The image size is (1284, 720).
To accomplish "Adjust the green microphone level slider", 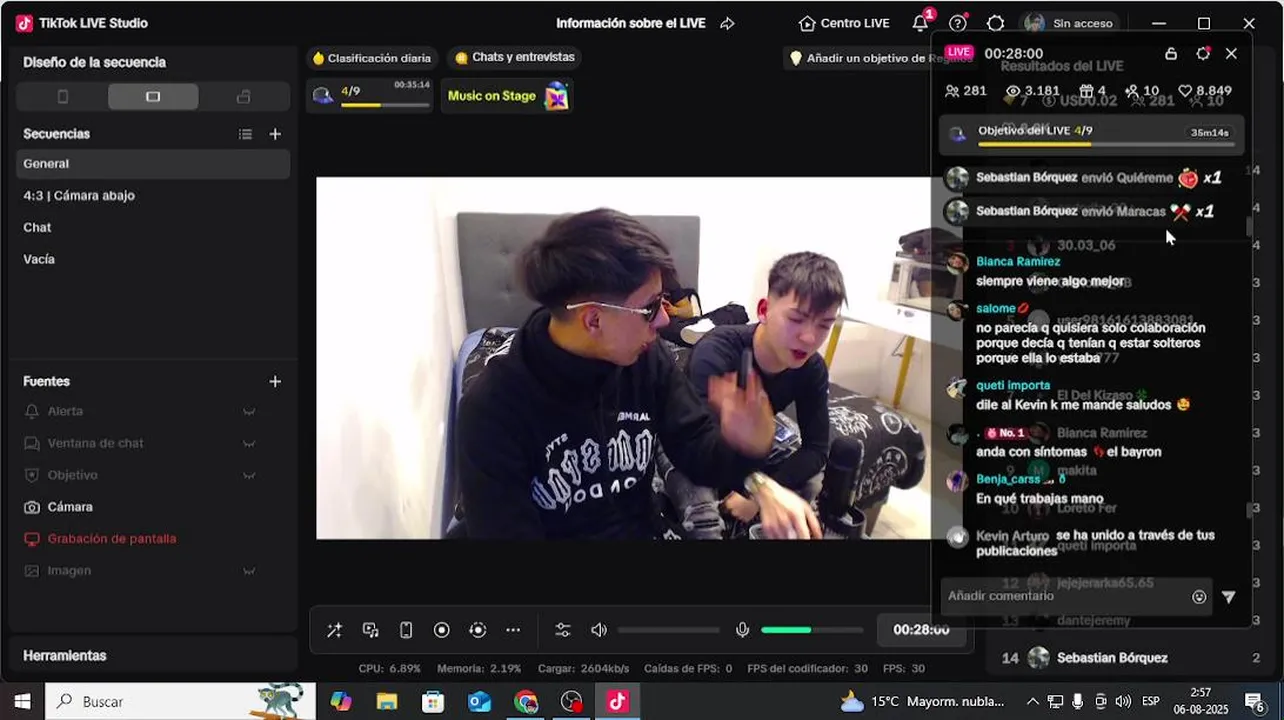I will [x=812, y=630].
